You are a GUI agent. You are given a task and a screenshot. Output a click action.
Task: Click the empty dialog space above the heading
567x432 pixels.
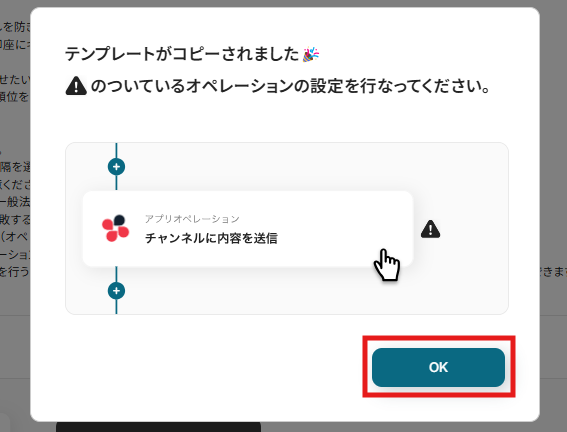(285, 25)
